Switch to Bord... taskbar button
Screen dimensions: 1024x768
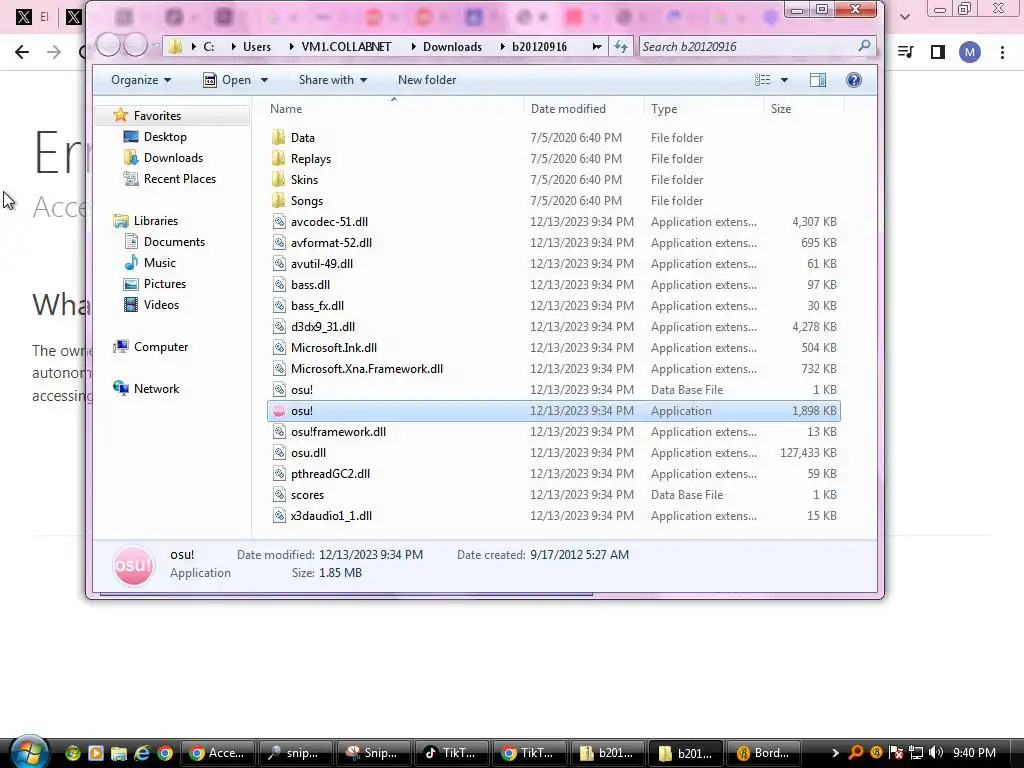tap(764, 753)
